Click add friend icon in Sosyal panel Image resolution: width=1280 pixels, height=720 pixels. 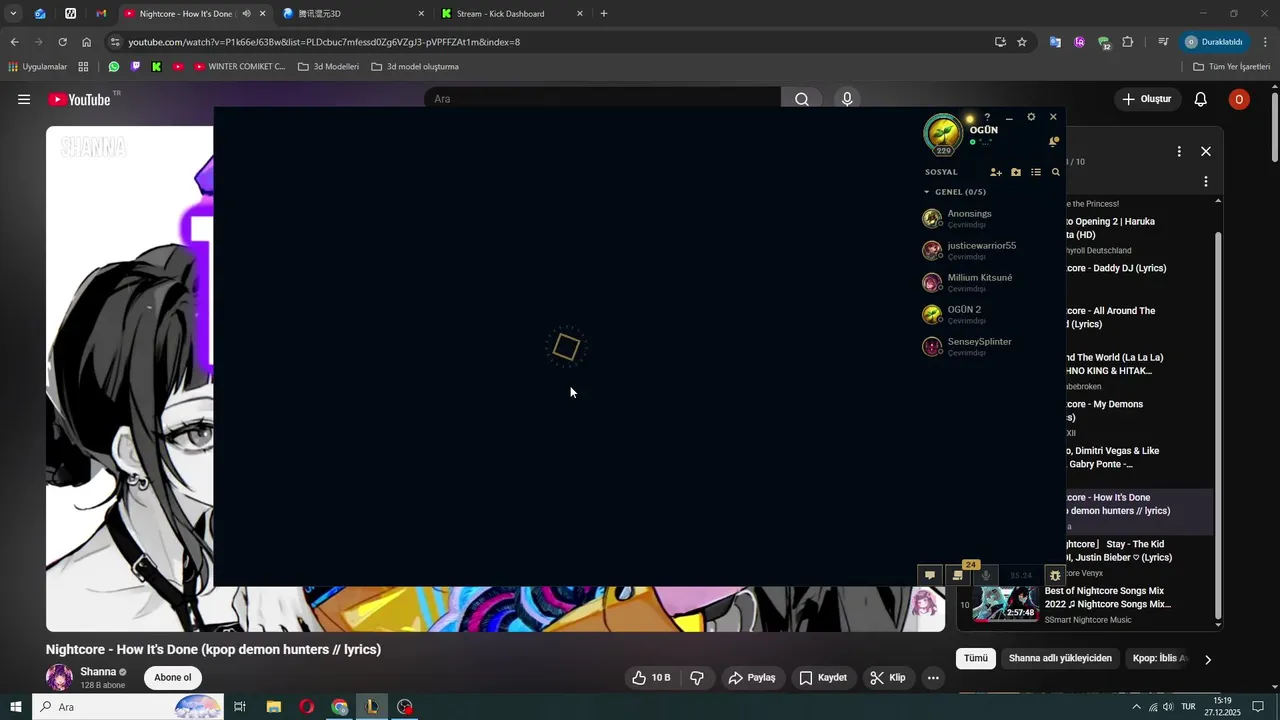point(995,172)
